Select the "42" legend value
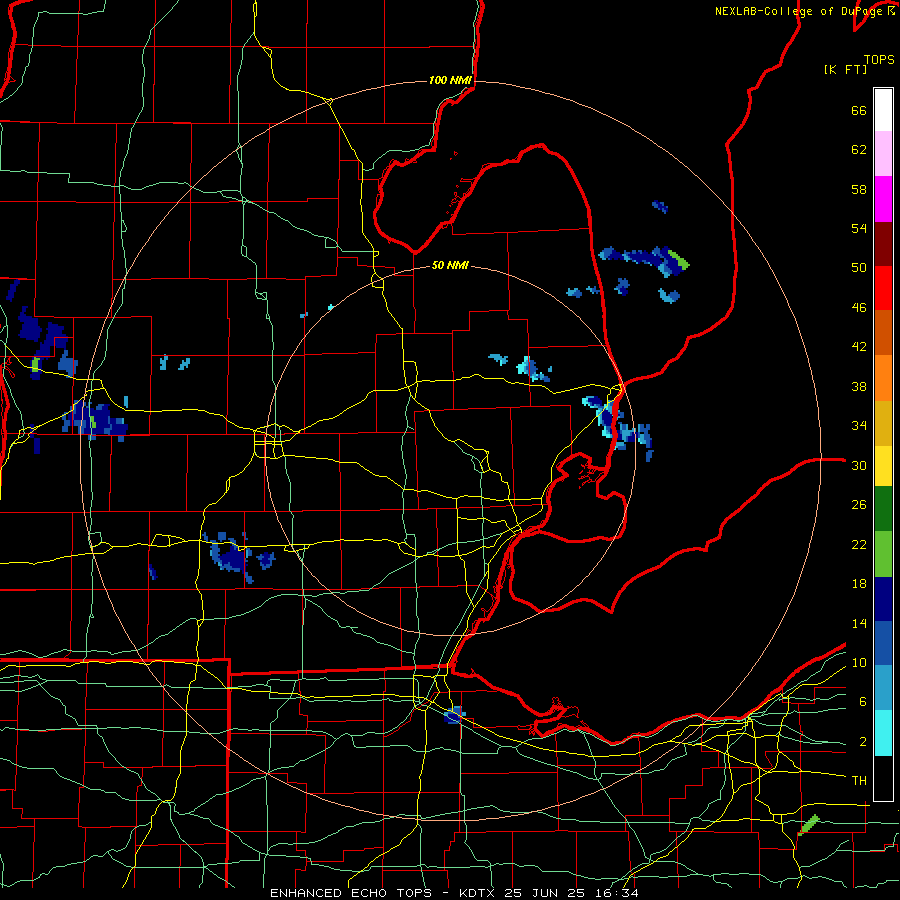The image size is (900, 900). (859, 347)
